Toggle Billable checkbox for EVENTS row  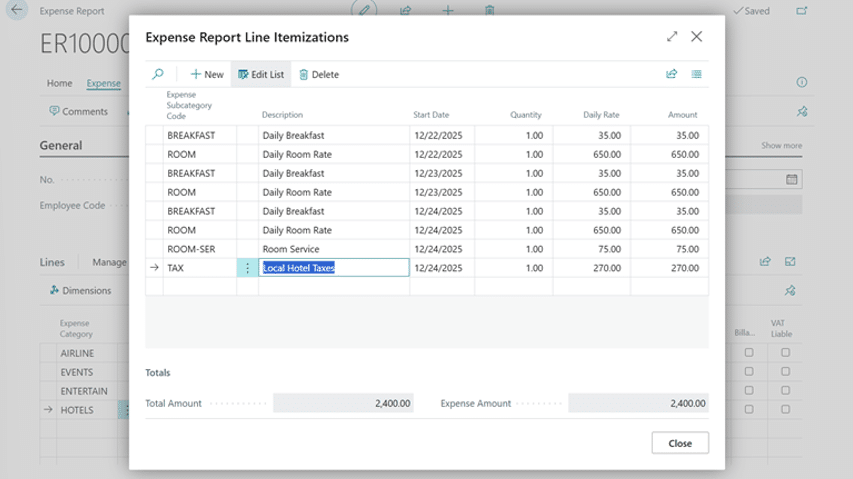(748, 372)
